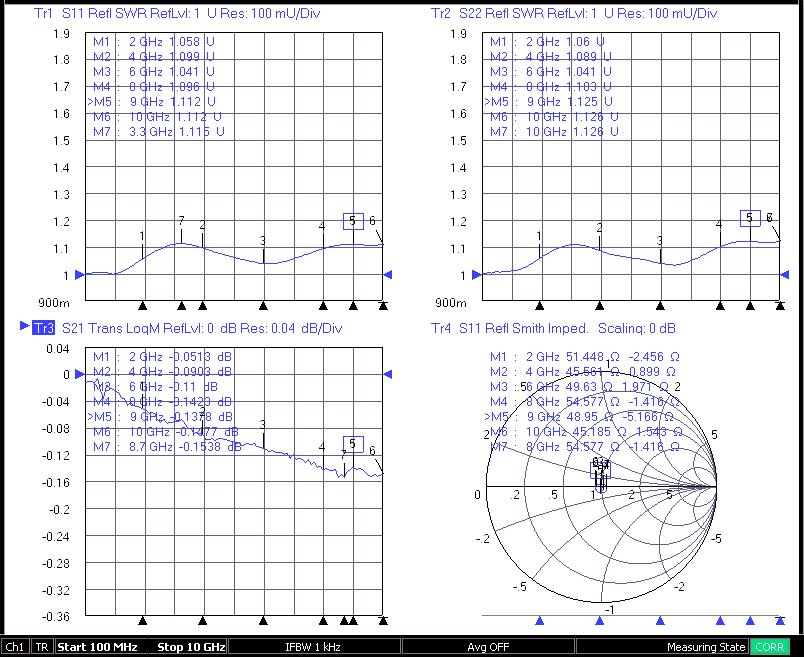The width and height of the screenshot is (804, 657).
Task: Click Tr1 axis triangle for marker 4 at 8 GHz
Action: click(323, 306)
